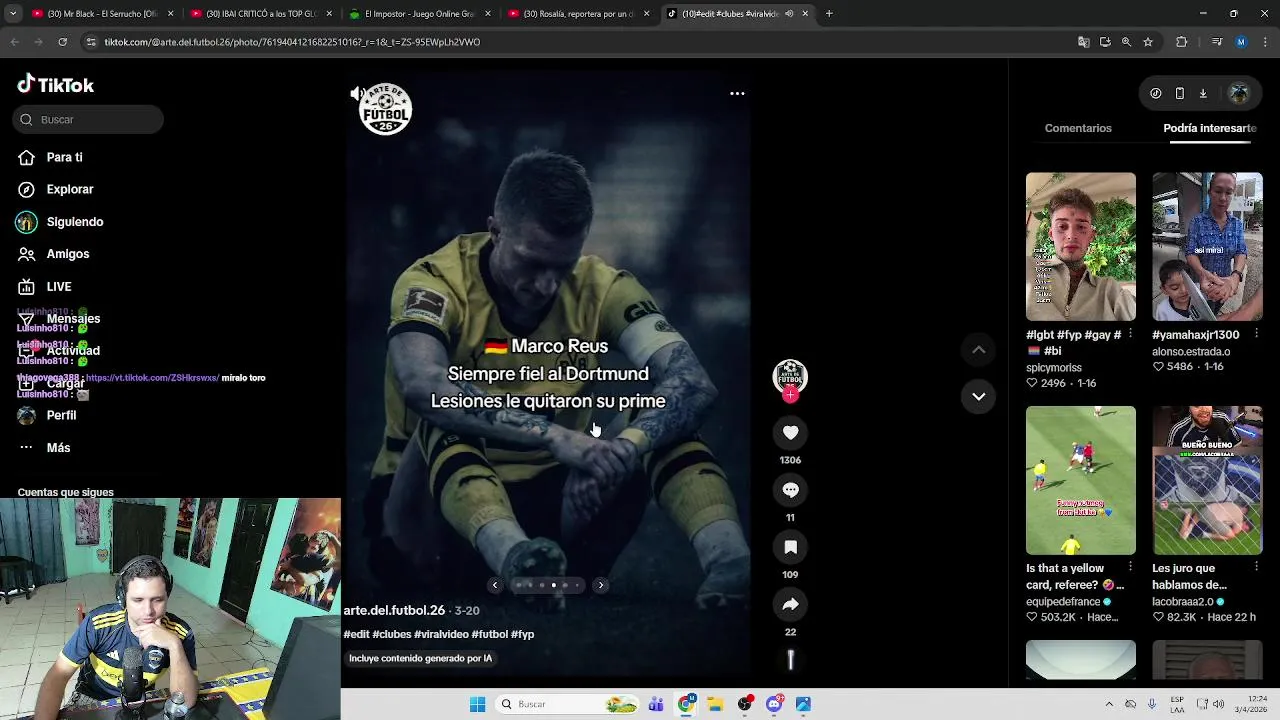Click the #fyp hashtag in caption
Screen dimensions: 1280x720
click(x=522, y=634)
